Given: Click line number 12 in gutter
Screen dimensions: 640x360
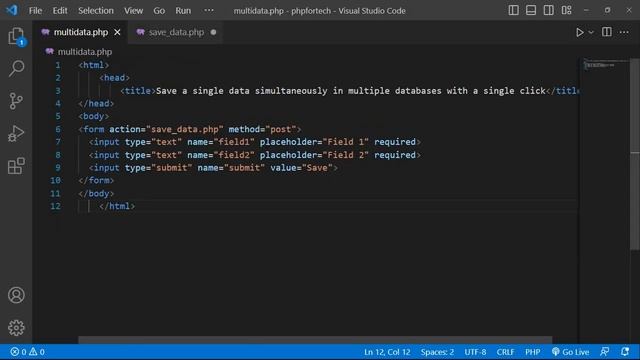Looking at the screenshot, I should (x=56, y=206).
